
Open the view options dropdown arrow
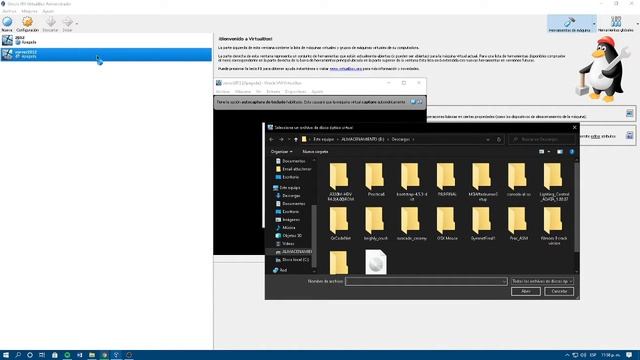[x=549, y=151]
